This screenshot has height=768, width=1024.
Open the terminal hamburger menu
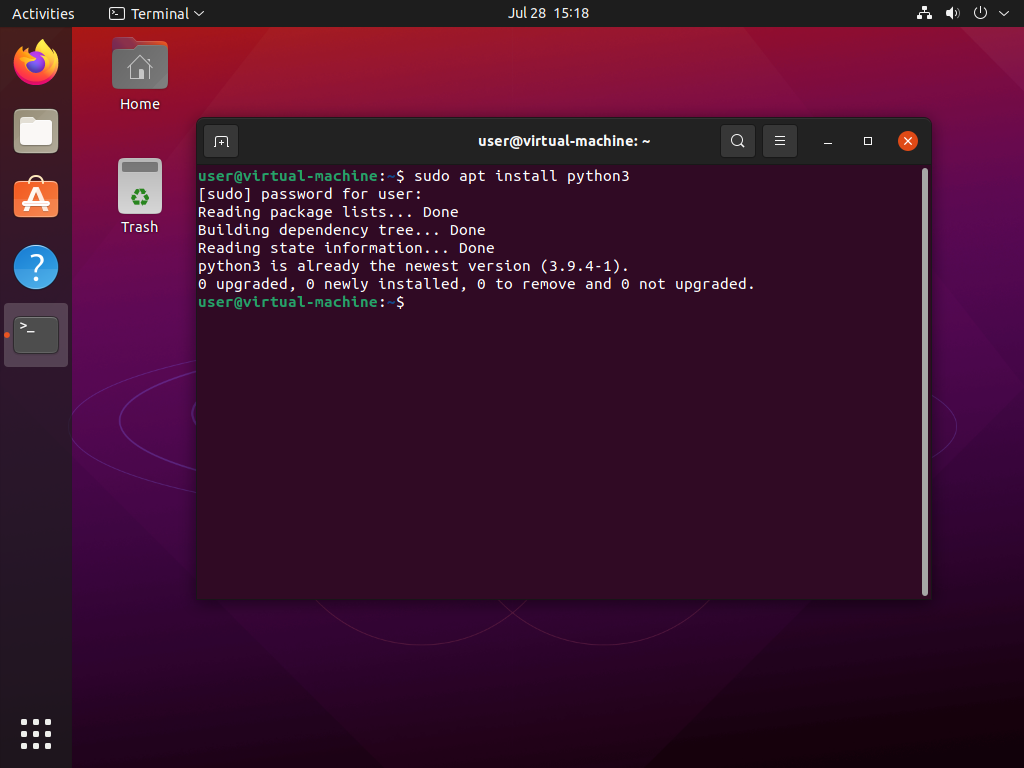pyautogui.click(x=779, y=141)
